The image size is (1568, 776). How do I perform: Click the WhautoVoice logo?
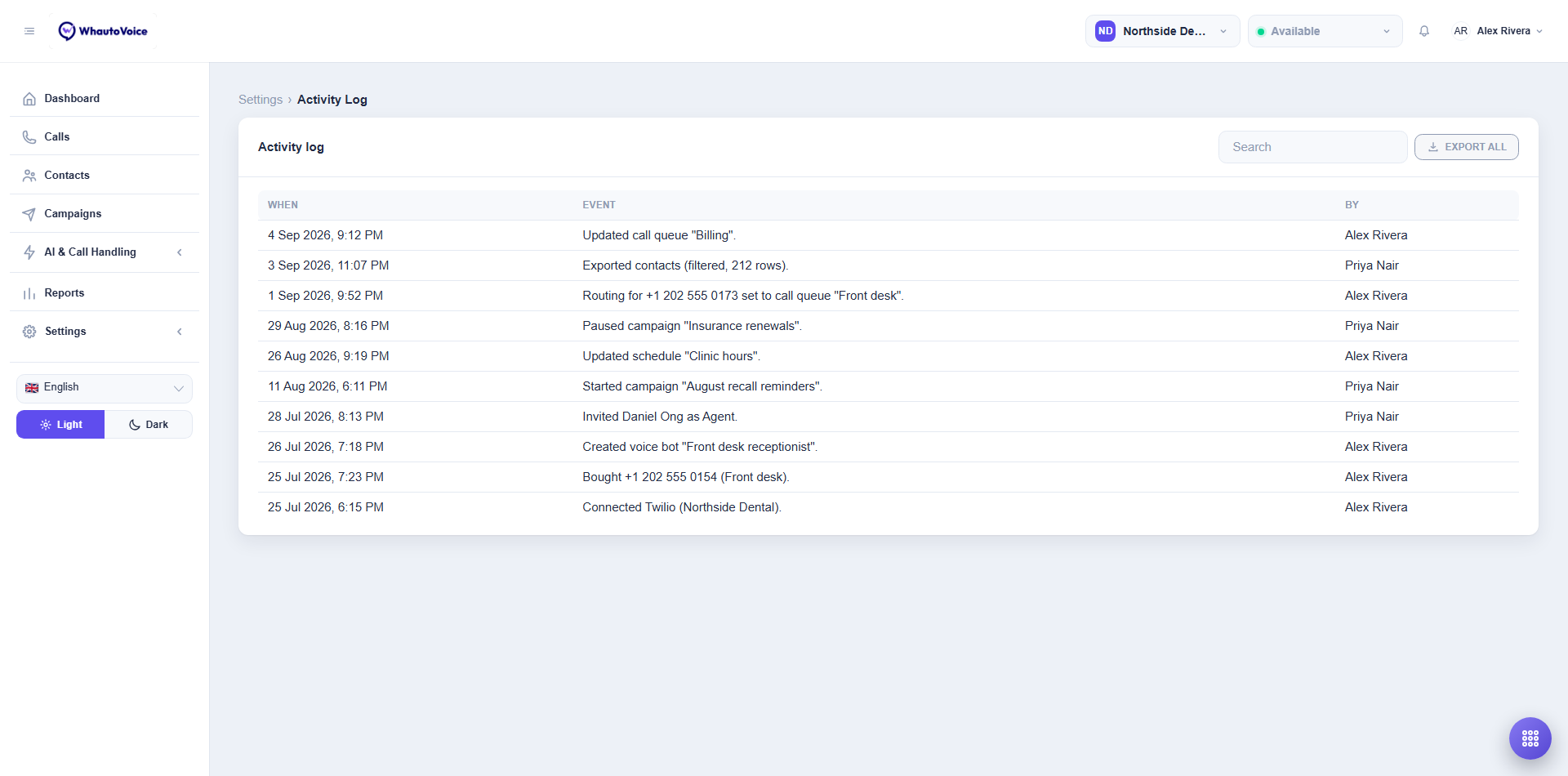point(103,31)
